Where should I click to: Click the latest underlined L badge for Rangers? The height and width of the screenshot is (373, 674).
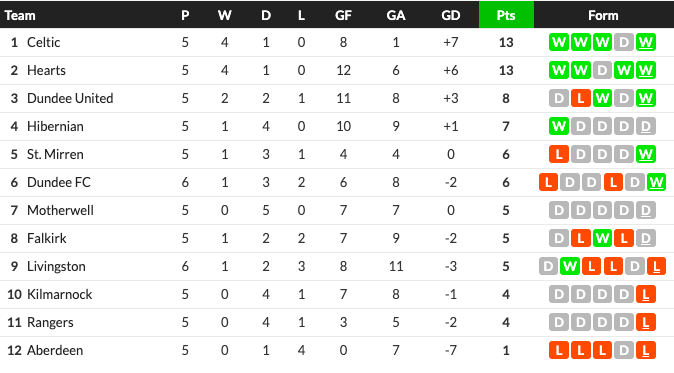[x=646, y=322]
